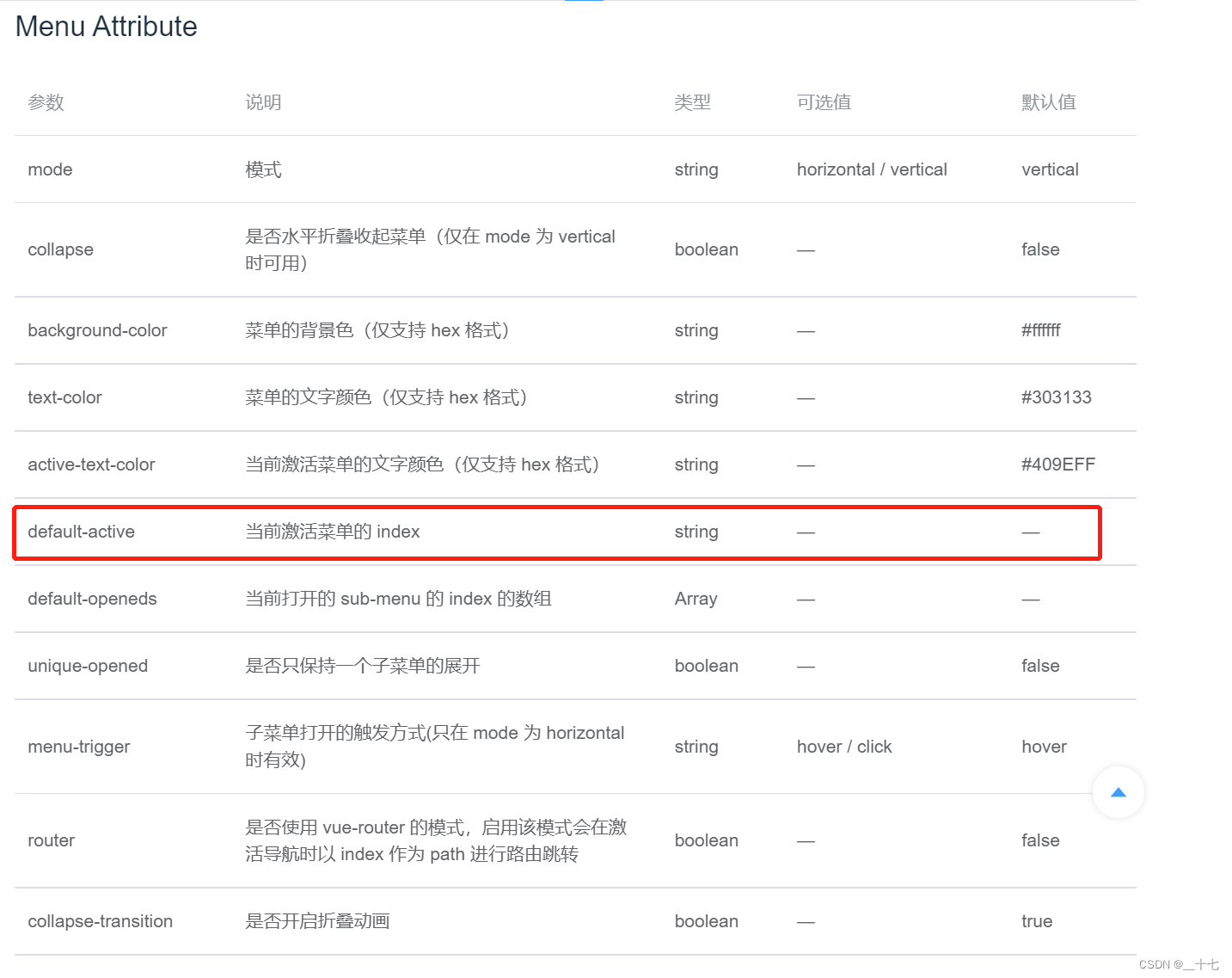The image size is (1232, 978).
Task: Click the 'unique-opened' parameter name
Action: 88,666
